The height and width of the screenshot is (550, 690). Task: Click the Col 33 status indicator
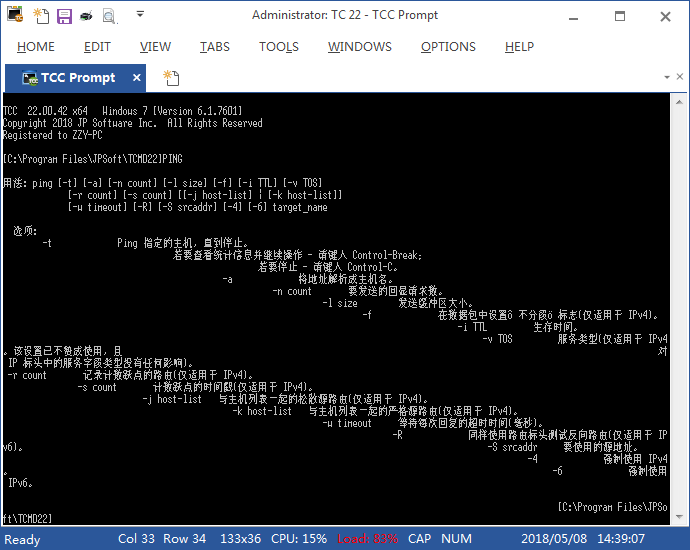click(136, 539)
